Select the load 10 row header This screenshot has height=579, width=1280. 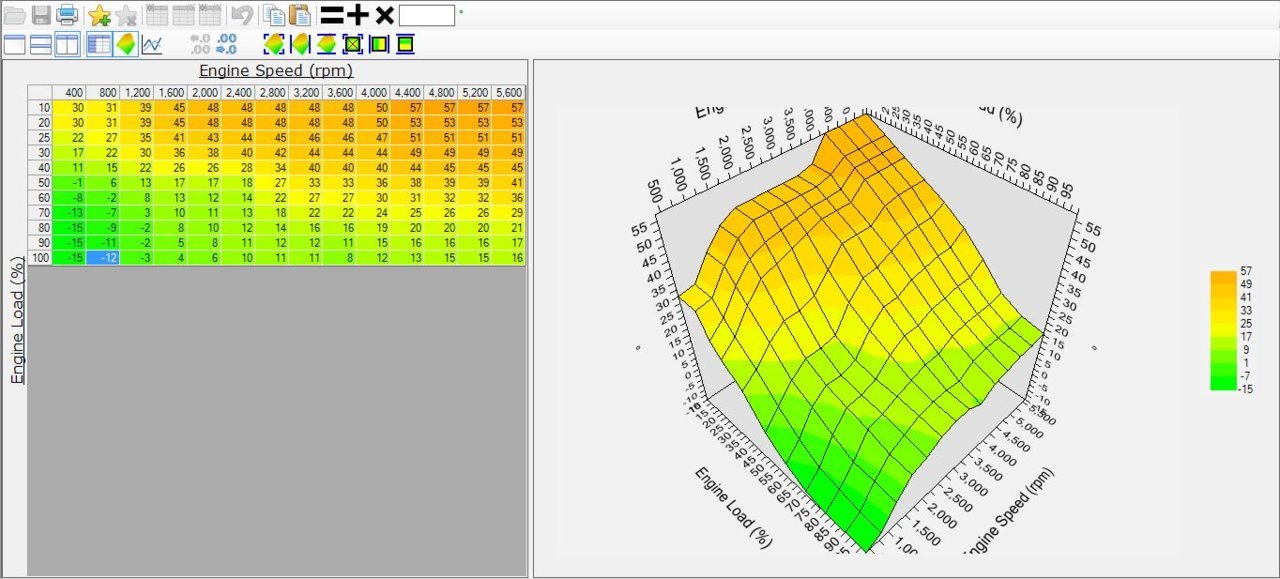40,107
